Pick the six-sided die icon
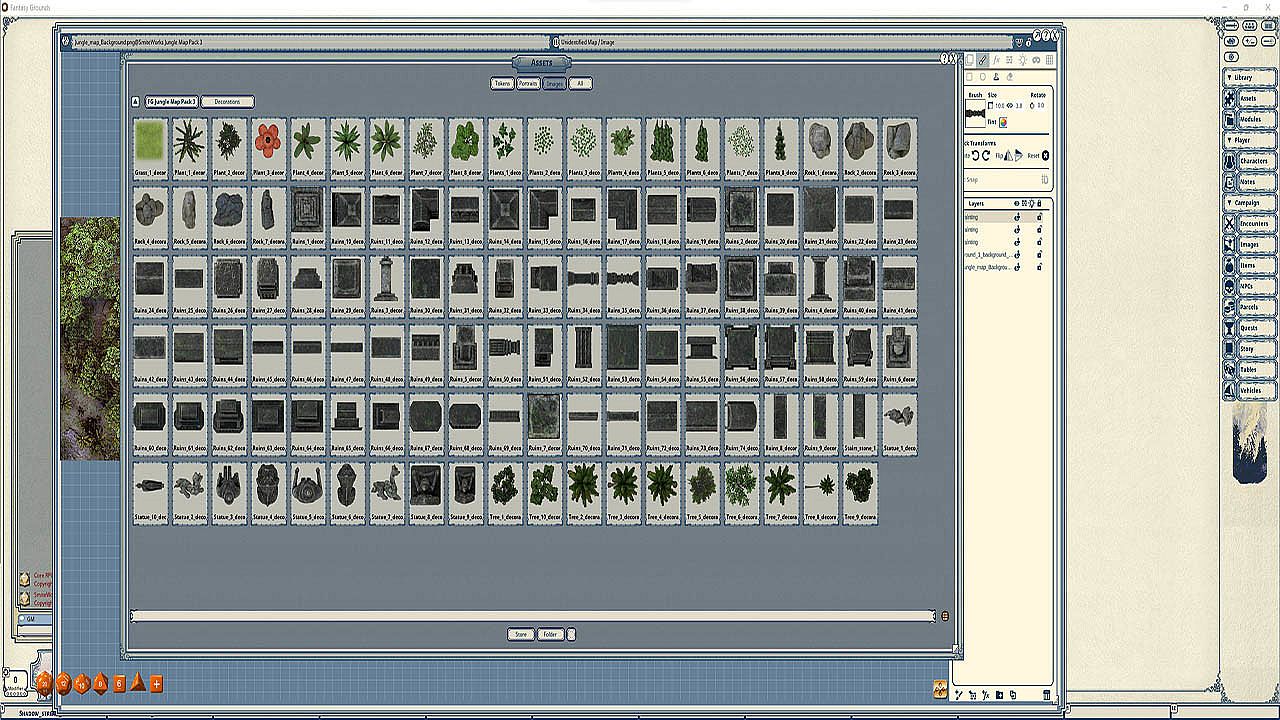 (119, 684)
